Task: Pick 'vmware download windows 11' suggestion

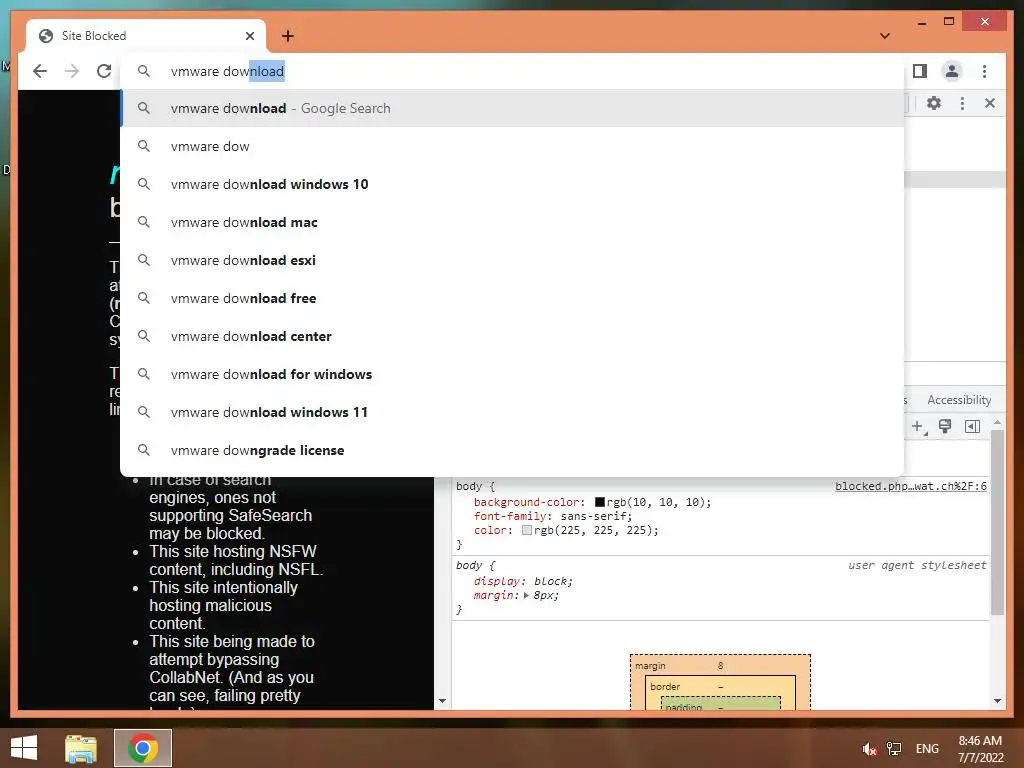Action: (512, 412)
